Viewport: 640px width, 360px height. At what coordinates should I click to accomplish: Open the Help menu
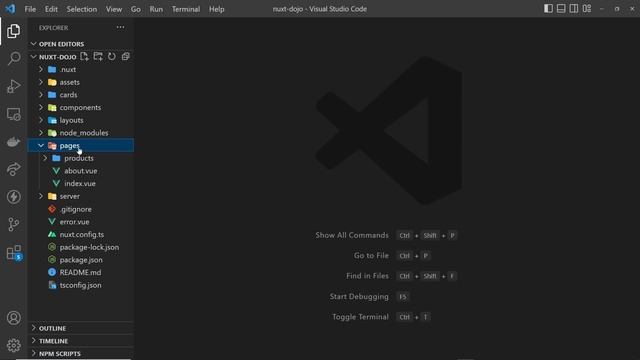point(217,9)
